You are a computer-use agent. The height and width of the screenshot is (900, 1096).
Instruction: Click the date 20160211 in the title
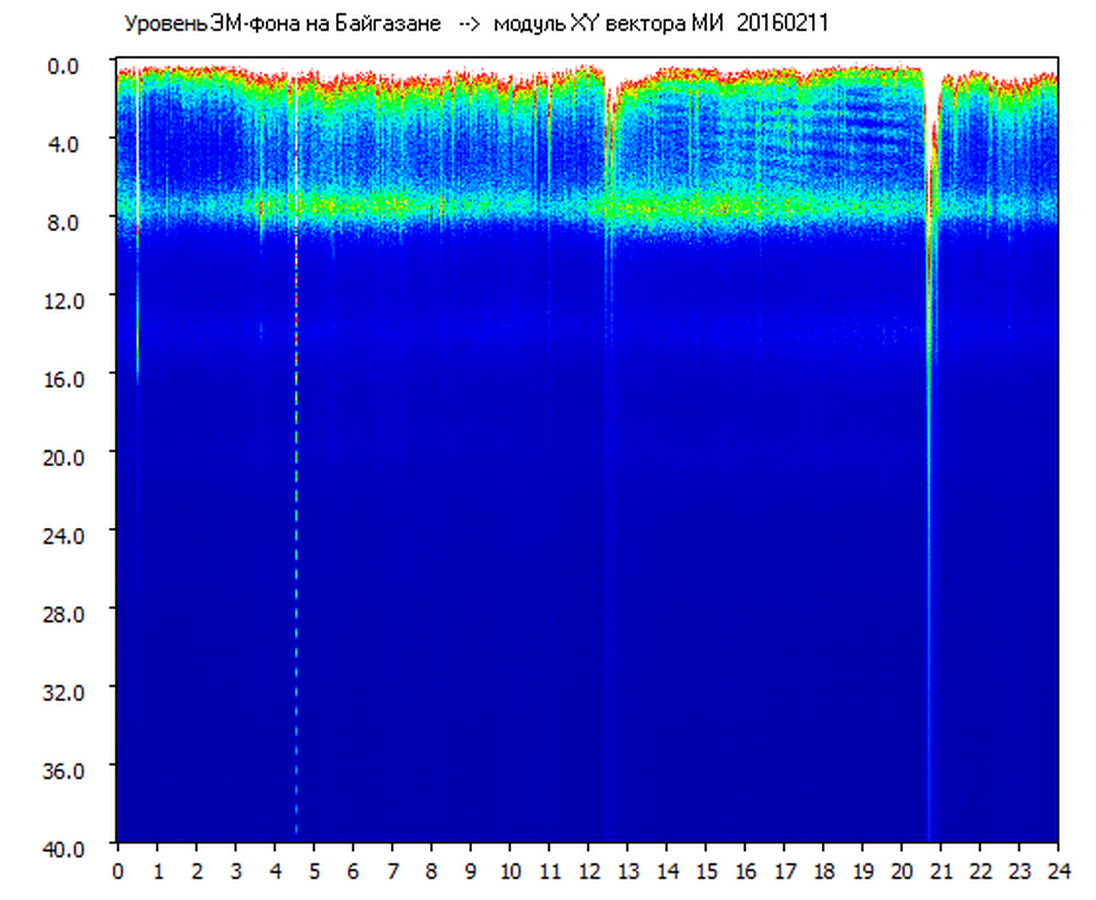coord(782,24)
